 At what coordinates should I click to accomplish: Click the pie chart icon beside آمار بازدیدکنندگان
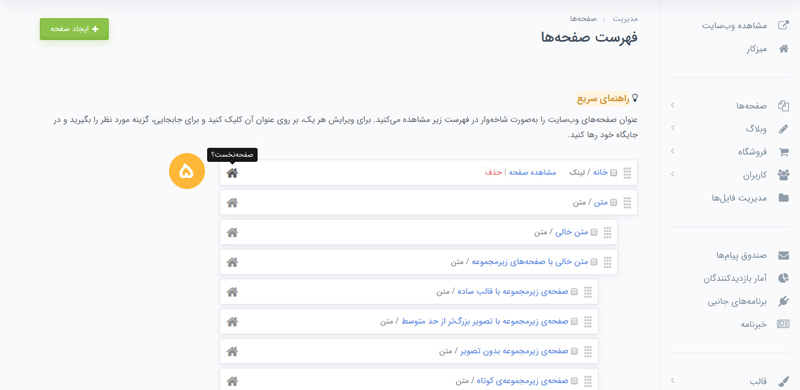(x=783, y=278)
